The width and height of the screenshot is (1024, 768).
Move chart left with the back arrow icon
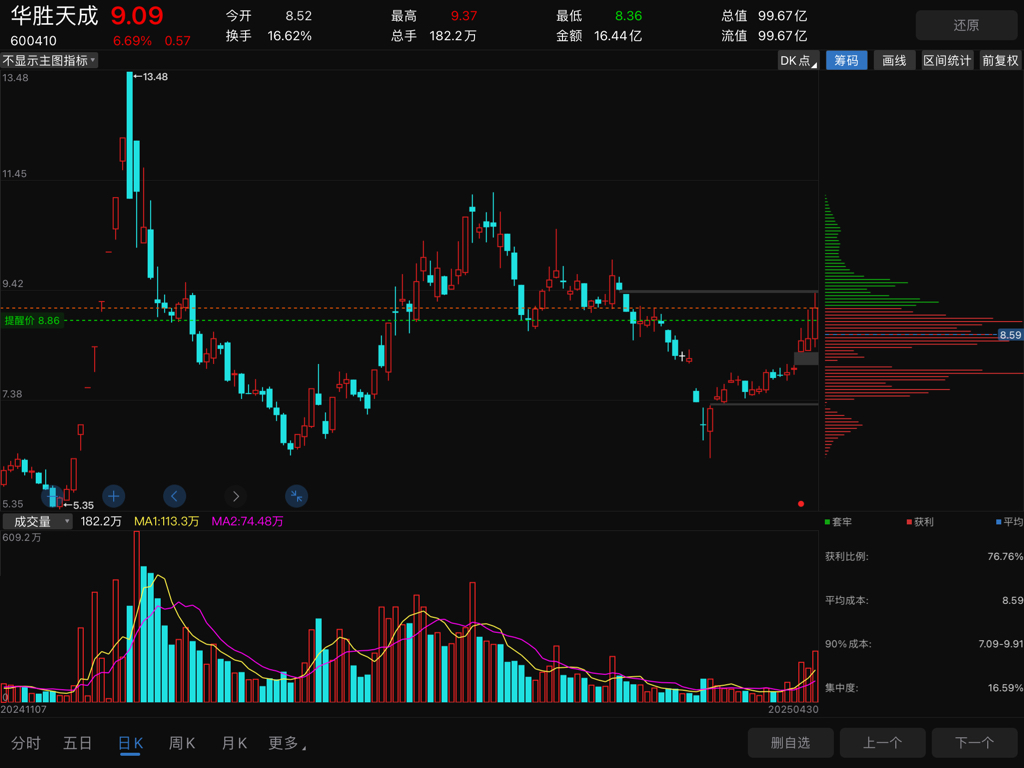(x=174, y=496)
